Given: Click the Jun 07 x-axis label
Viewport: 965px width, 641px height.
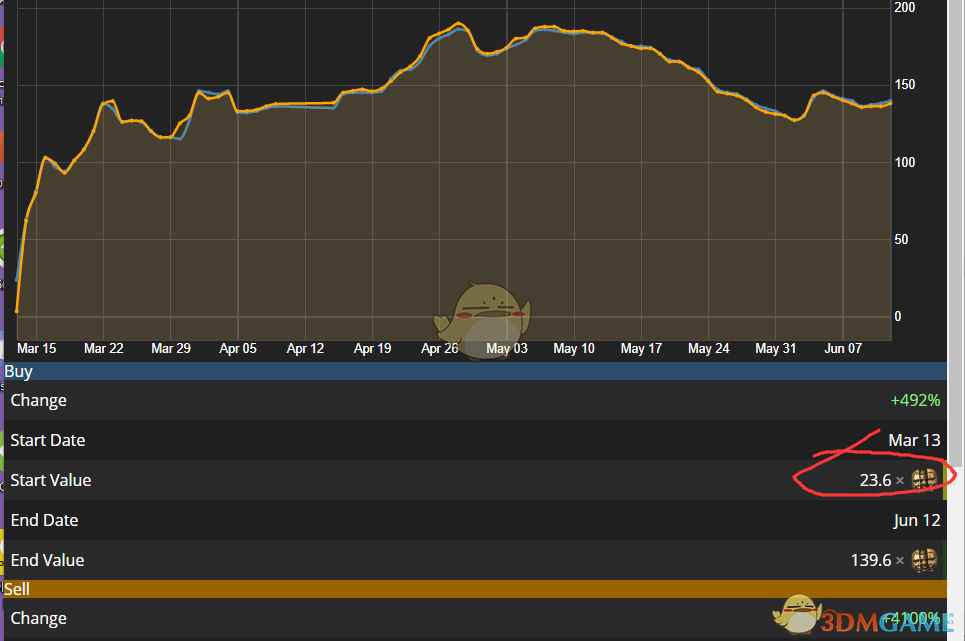Looking at the screenshot, I should coord(842,349).
